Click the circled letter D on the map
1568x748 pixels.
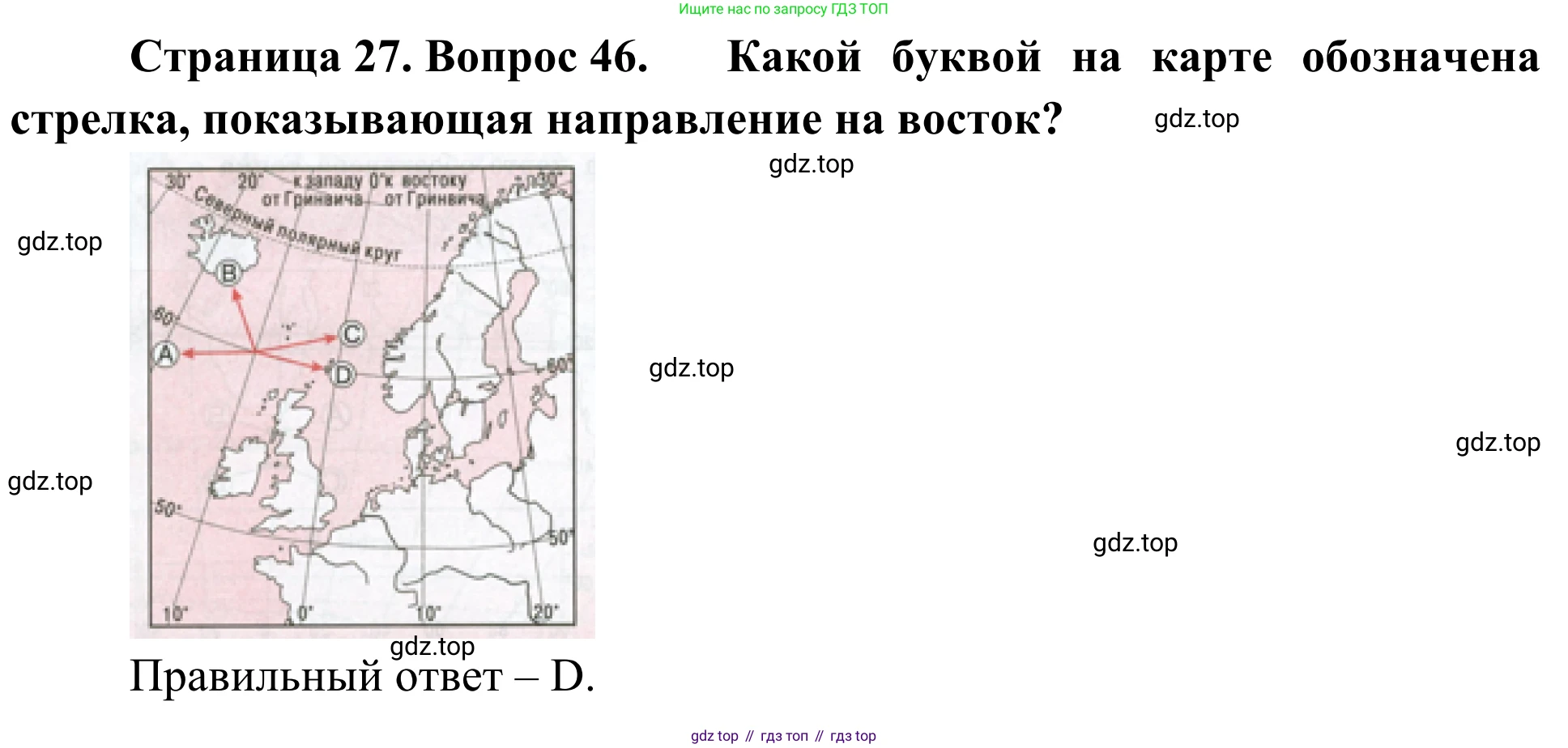(x=343, y=374)
